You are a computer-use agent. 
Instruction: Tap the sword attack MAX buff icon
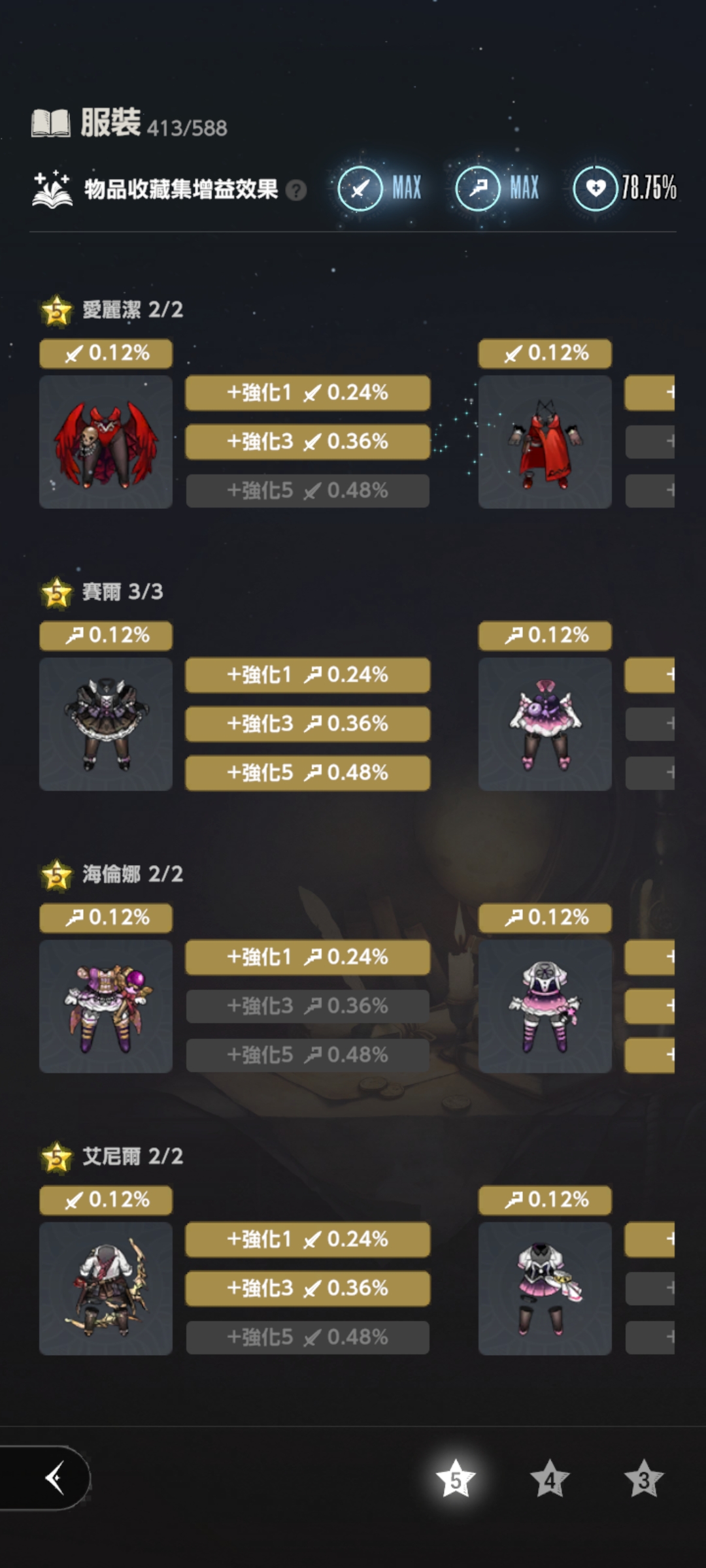(x=360, y=189)
